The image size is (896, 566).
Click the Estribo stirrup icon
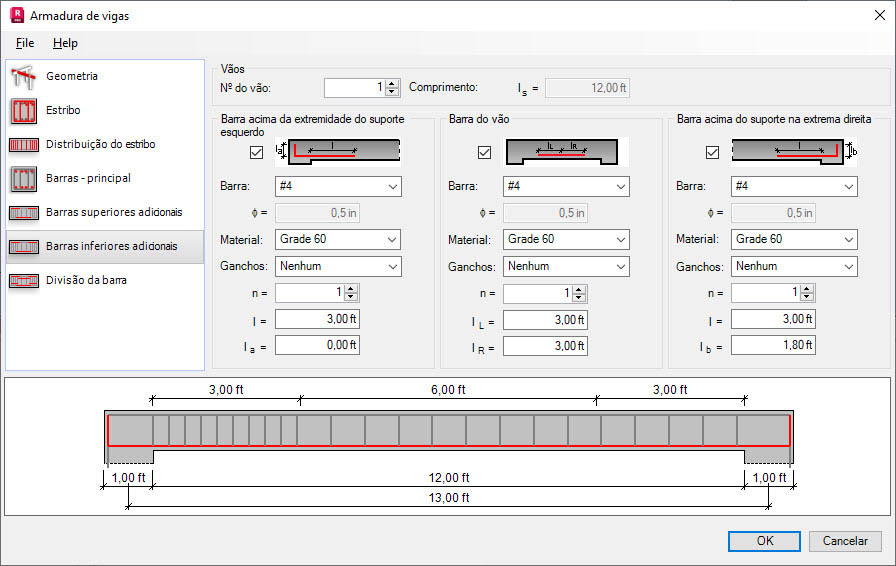pyautogui.click(x=23, y=111)
